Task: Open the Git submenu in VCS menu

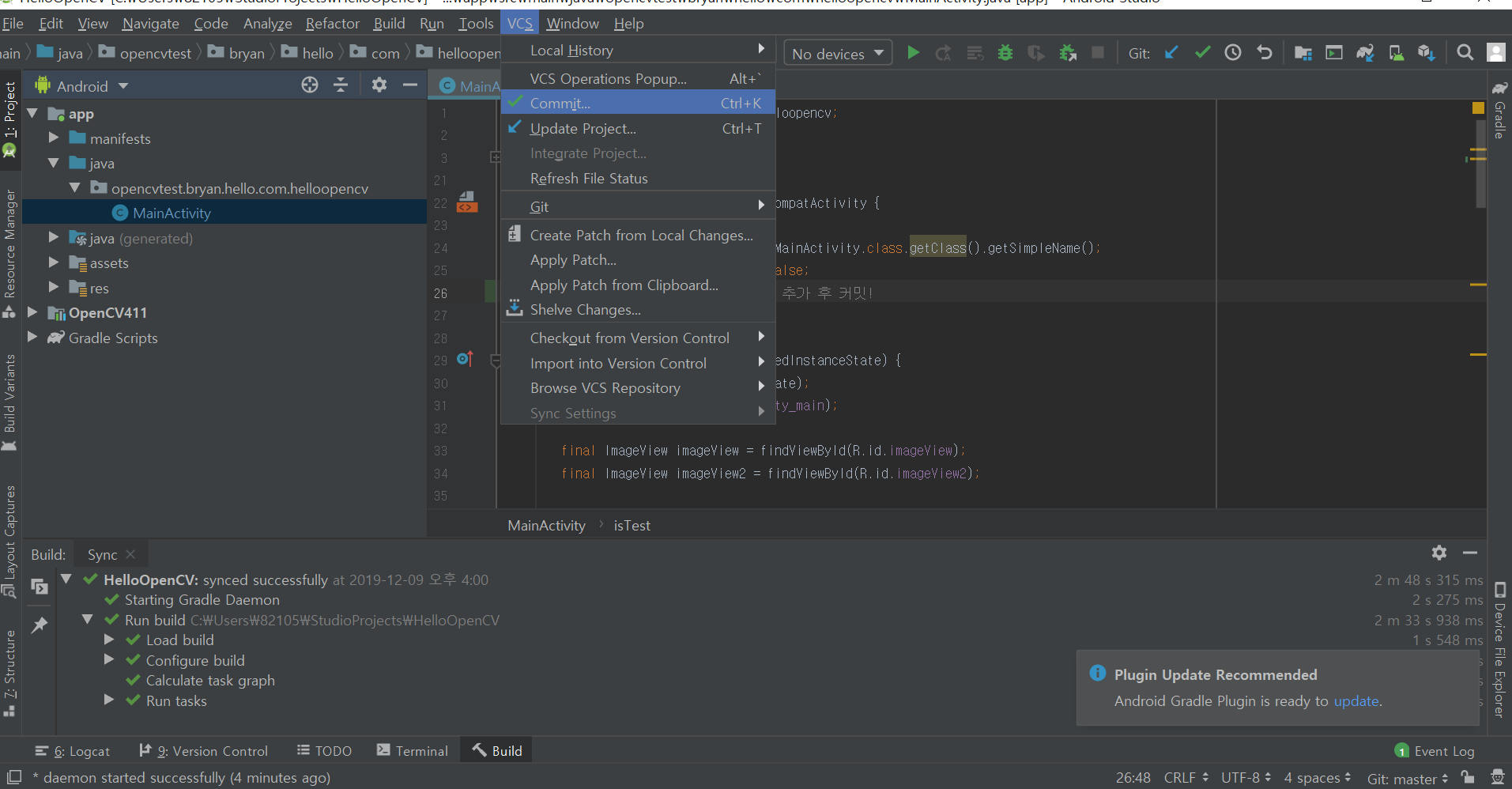Action: tap(638, 206)
